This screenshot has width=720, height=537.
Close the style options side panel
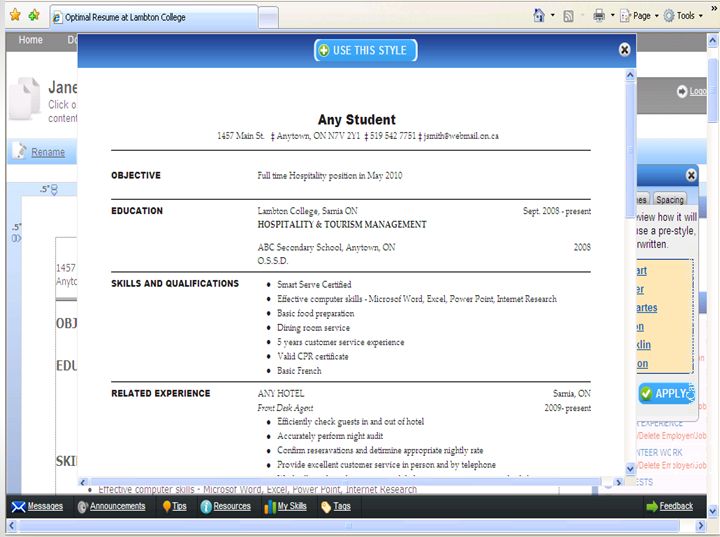click(x=691, y=175)
